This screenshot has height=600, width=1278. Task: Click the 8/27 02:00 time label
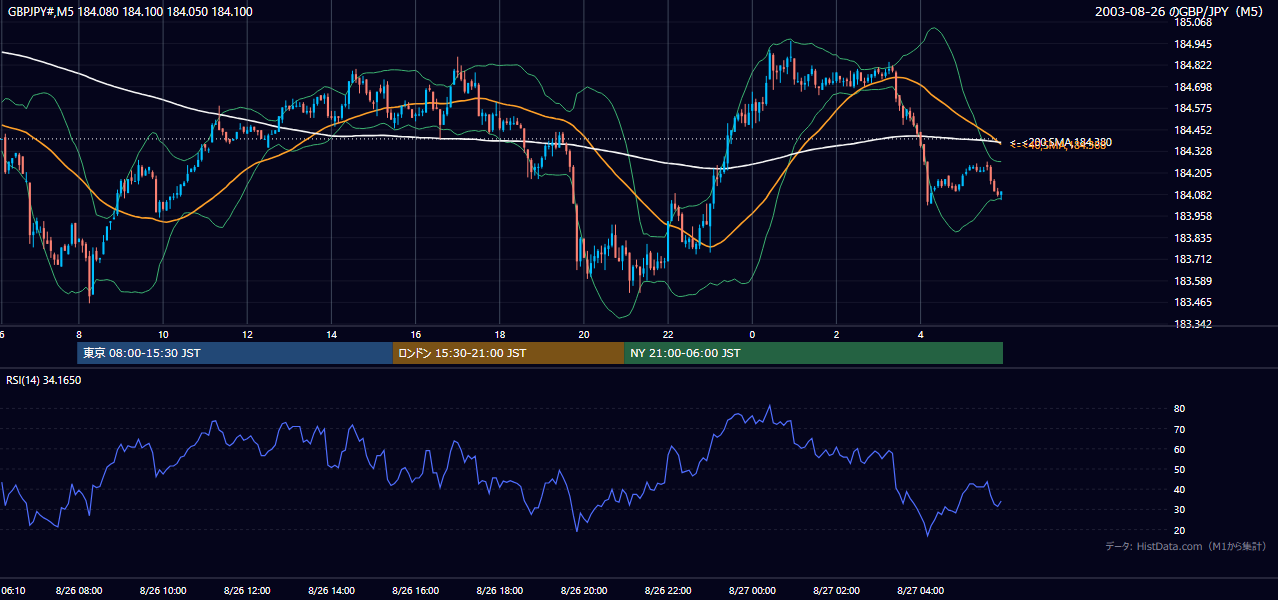pyautogui.click(x=836, y=591)
